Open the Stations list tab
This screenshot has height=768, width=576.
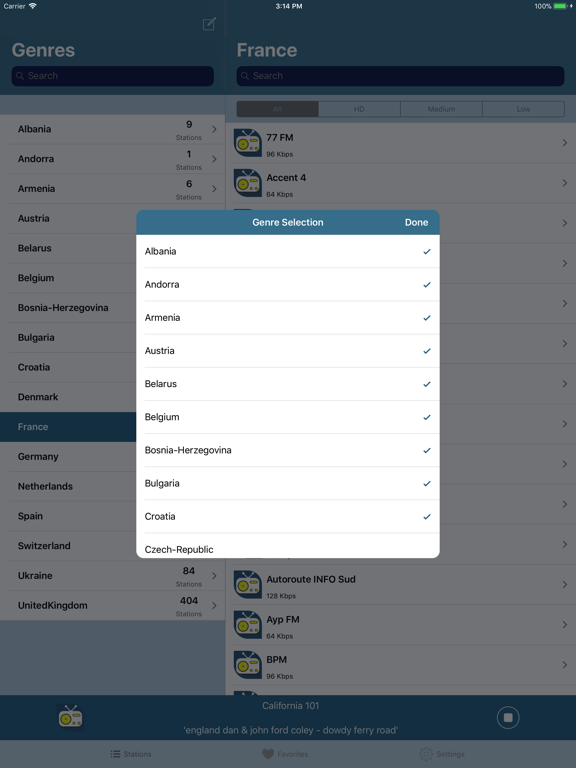tap(131, 754)
